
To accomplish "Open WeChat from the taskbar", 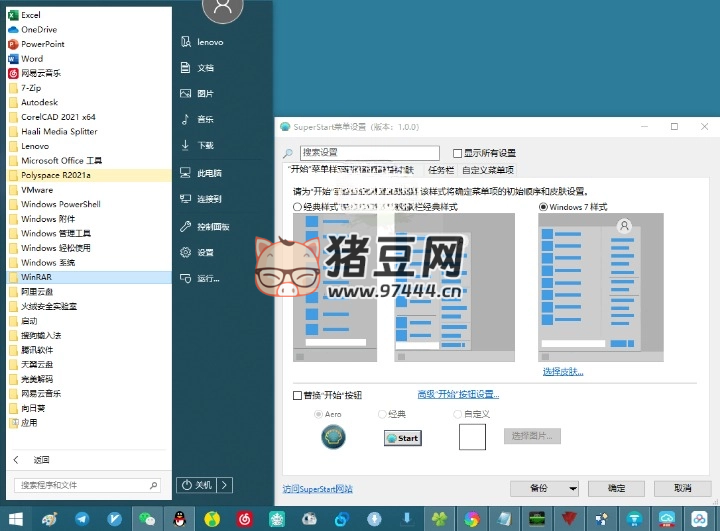I will 147,519.
